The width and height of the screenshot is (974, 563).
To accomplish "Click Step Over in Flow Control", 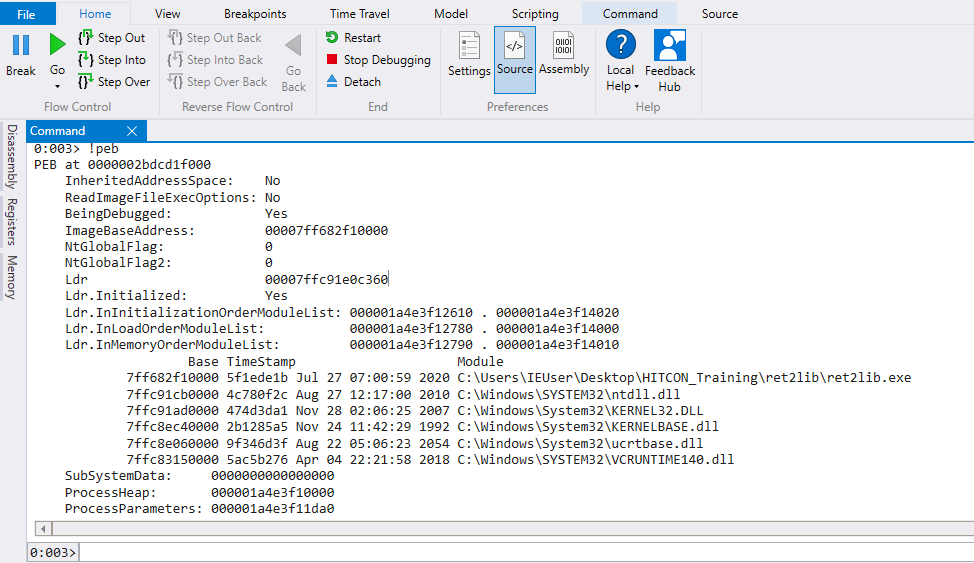I will (x=112, y=82).
